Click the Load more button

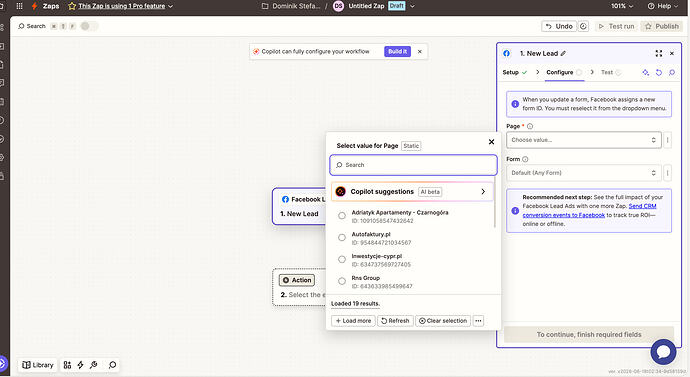(353, 321)
